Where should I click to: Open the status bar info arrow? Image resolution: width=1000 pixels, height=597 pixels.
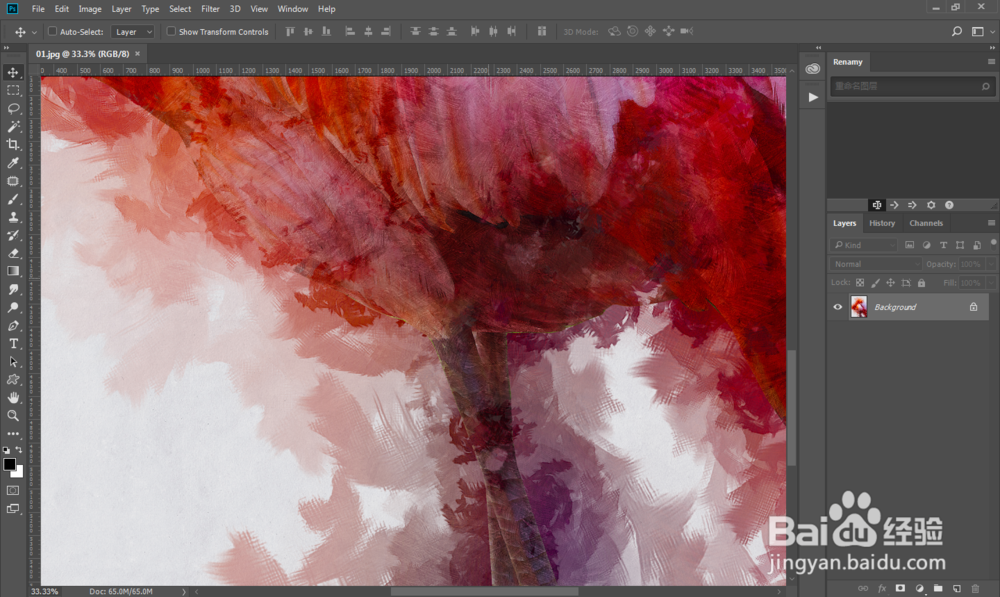pyautogui.click(x=184, y=591)
